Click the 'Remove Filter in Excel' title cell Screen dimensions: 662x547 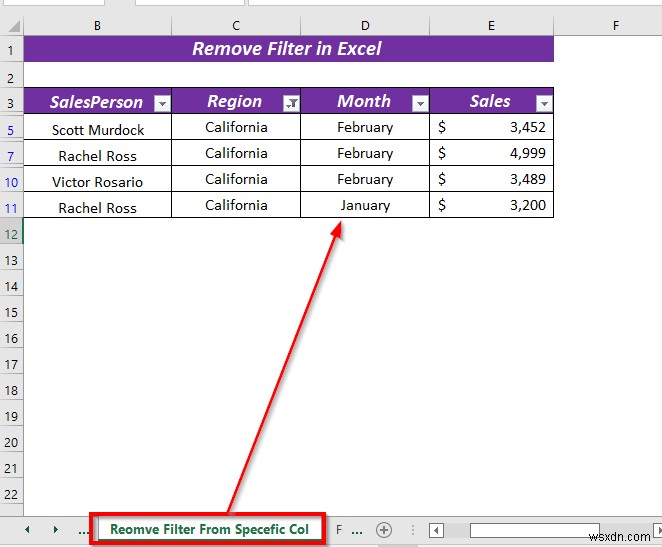pos(289,49)
